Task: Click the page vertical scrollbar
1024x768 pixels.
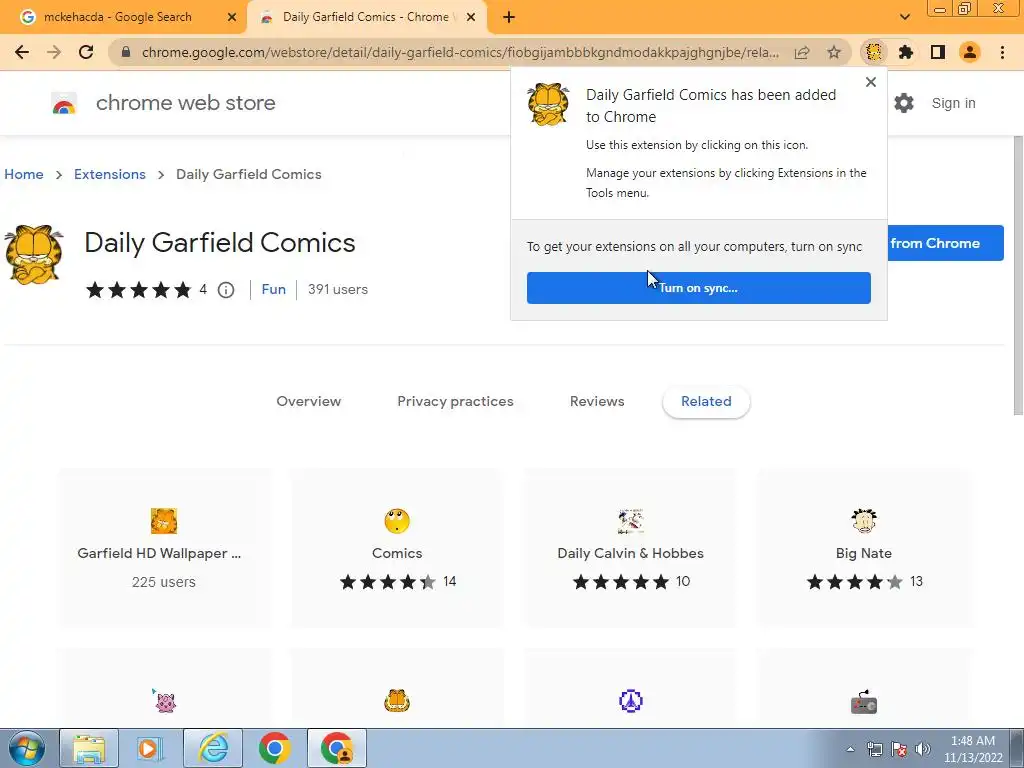Action: [x=1017, y=274]
